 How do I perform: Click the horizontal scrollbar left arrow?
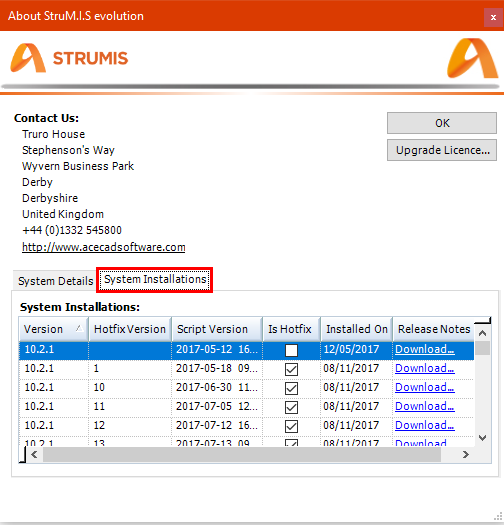[x=34, y=455]
